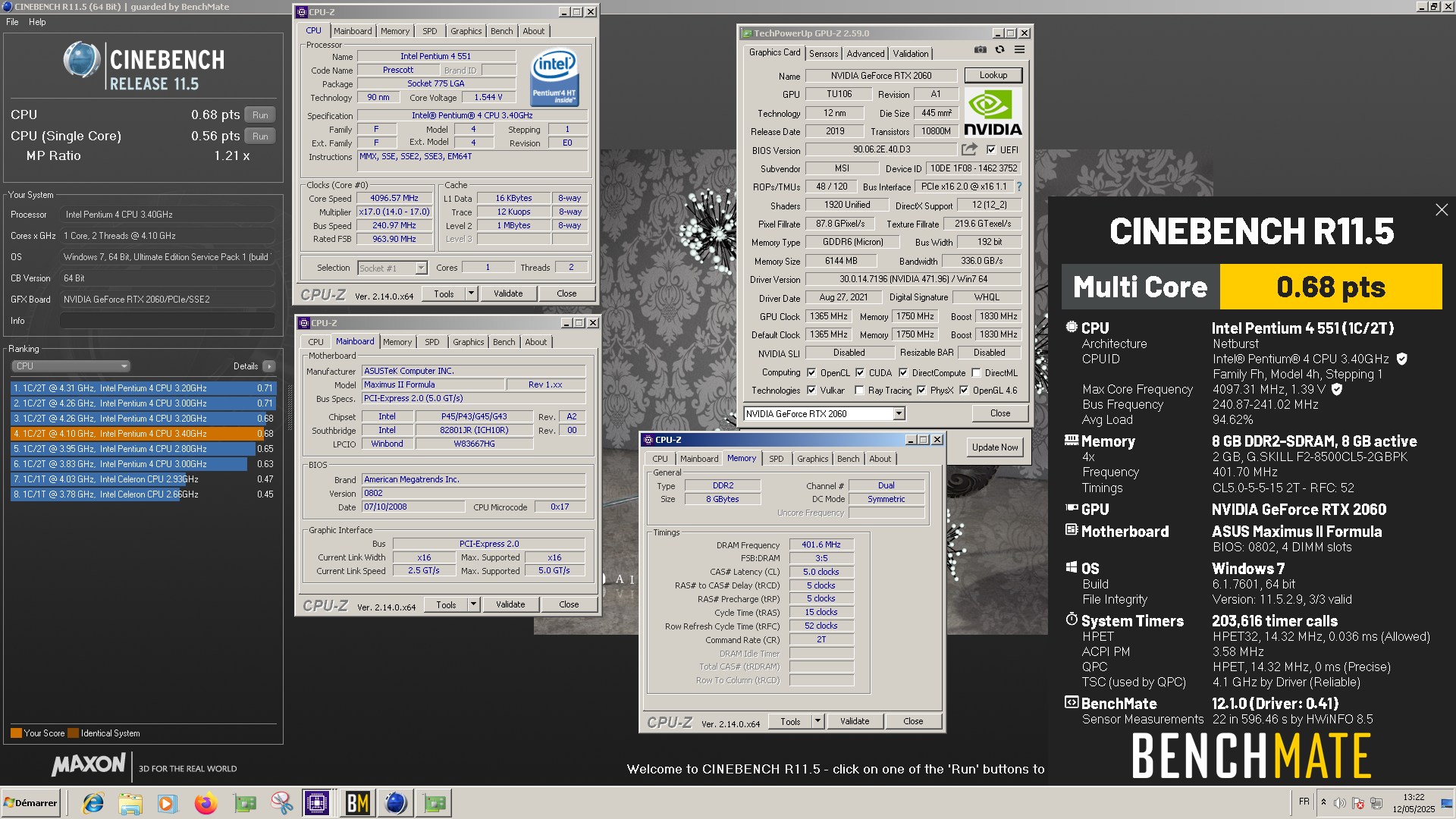Screen dimensions: 1456x819
Task: Toggle the PhysX checkbox
Action: 921,391
